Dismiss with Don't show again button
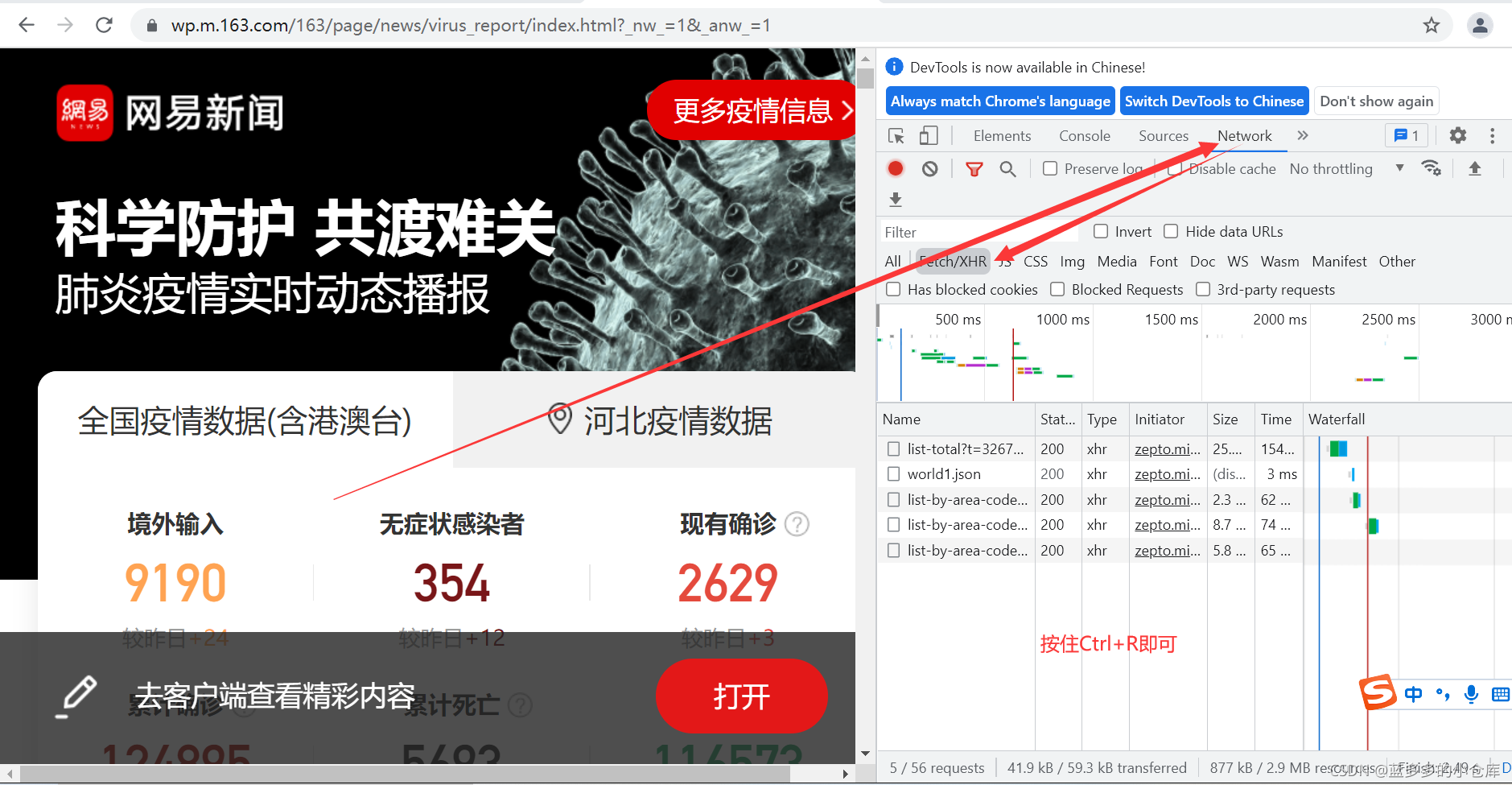 (x=1376, y=101)
